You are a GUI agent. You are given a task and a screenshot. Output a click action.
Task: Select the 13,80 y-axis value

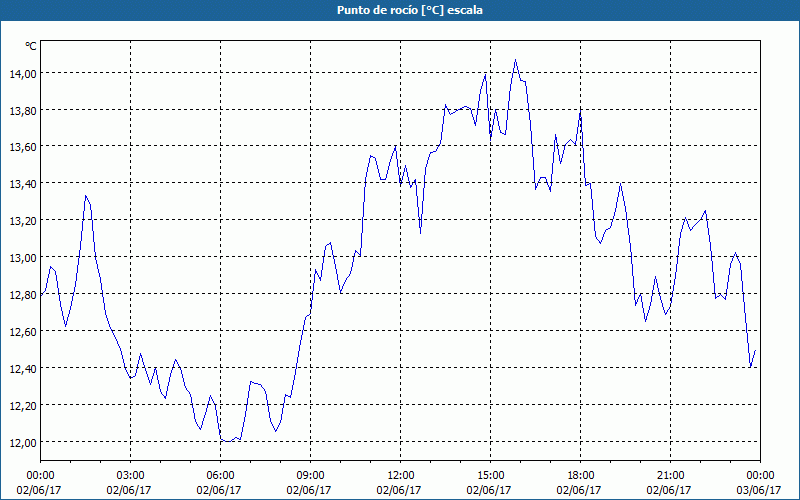coord(23,110)
